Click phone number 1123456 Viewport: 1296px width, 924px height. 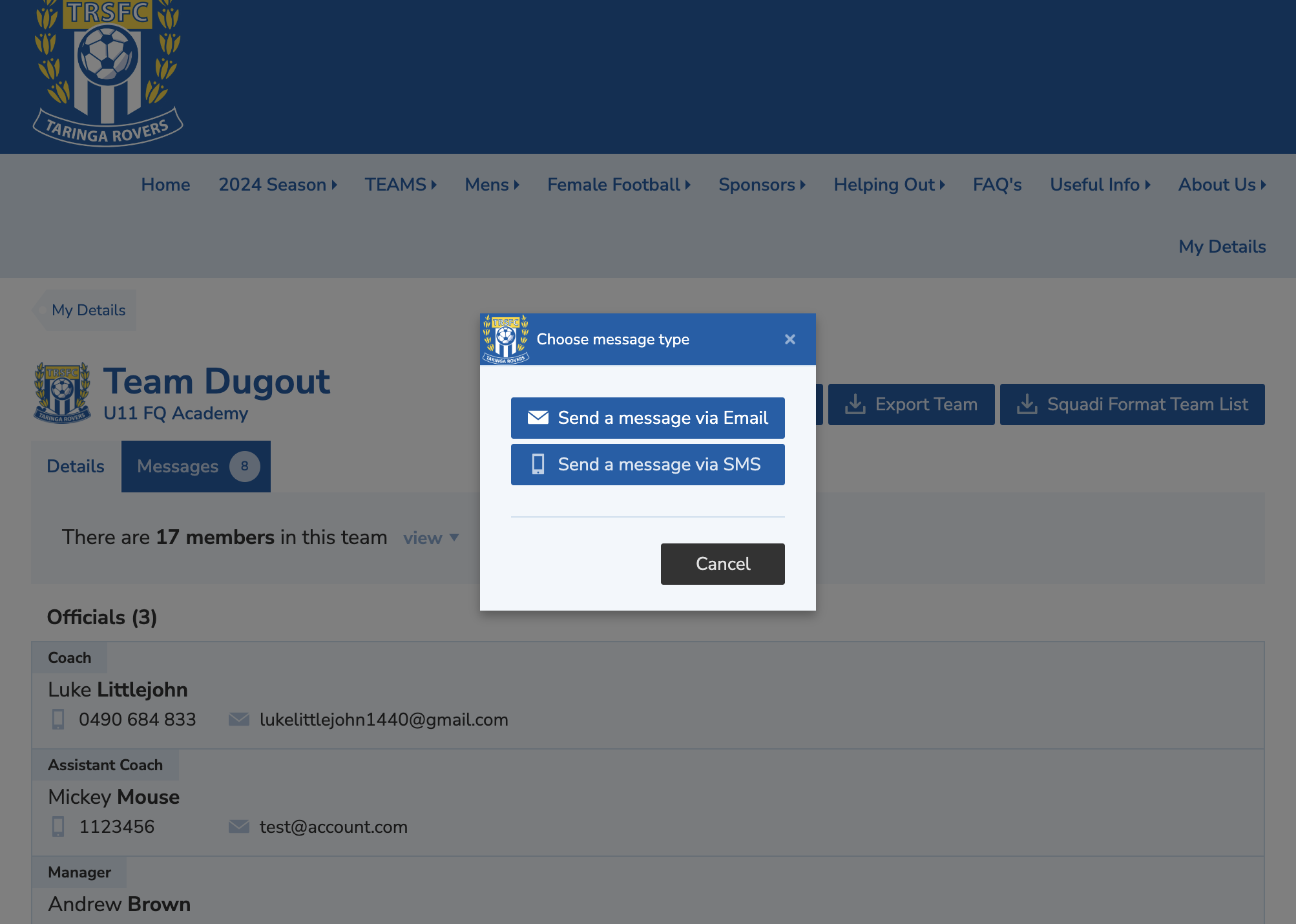[117, 827]
